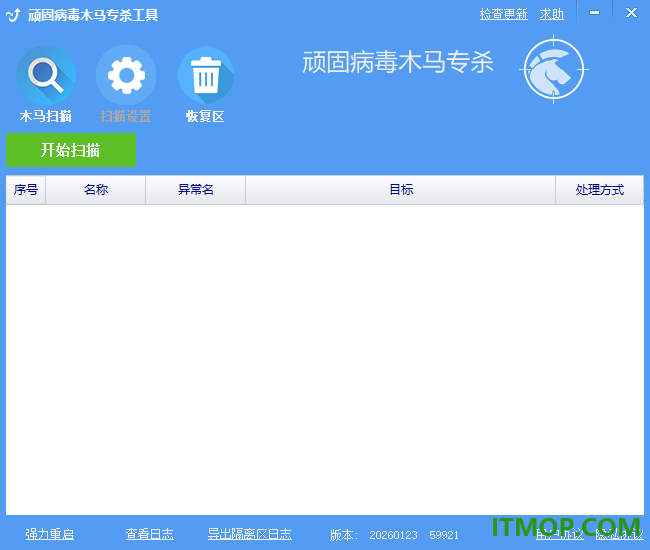
Task: Close the 顽固病毒木马专杀工具 window
Action: tap(631, 13)
